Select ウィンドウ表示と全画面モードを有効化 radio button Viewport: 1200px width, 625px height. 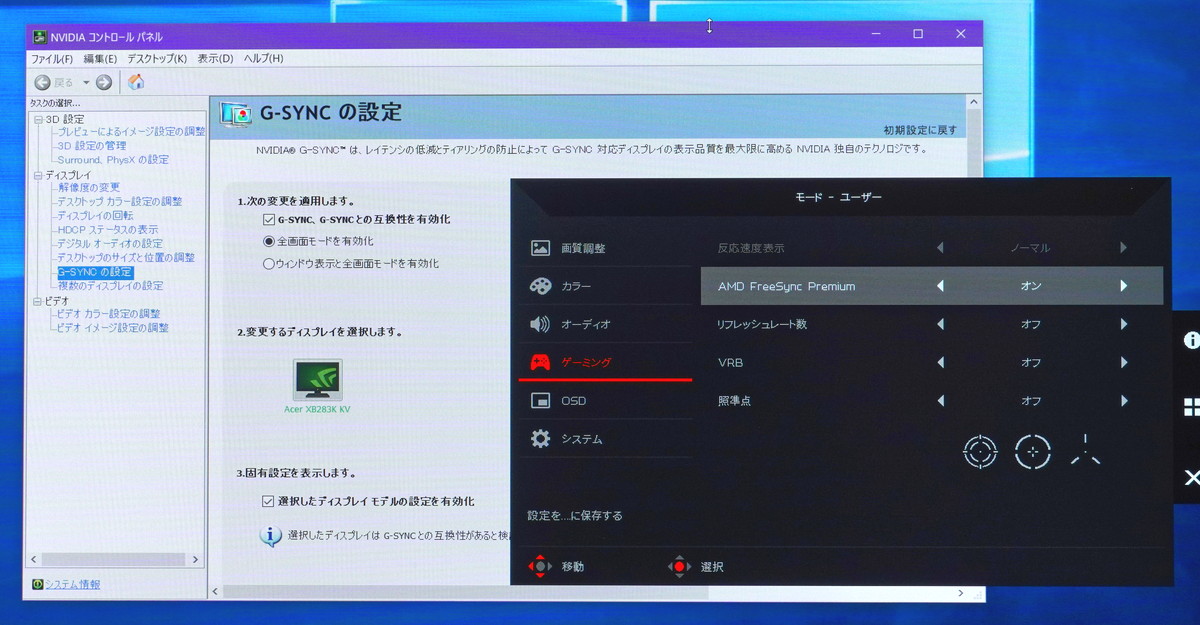268,264
